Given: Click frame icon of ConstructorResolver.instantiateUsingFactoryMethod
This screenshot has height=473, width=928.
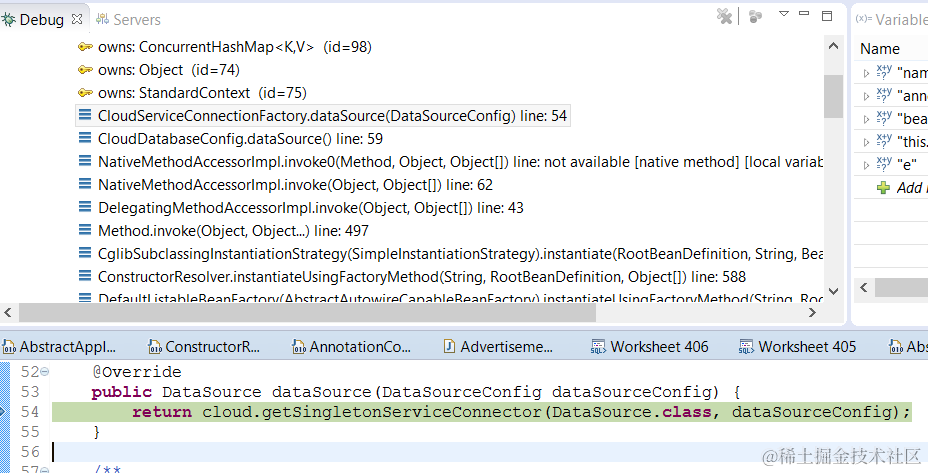Looking at the screenshot, I should point(85,276).
